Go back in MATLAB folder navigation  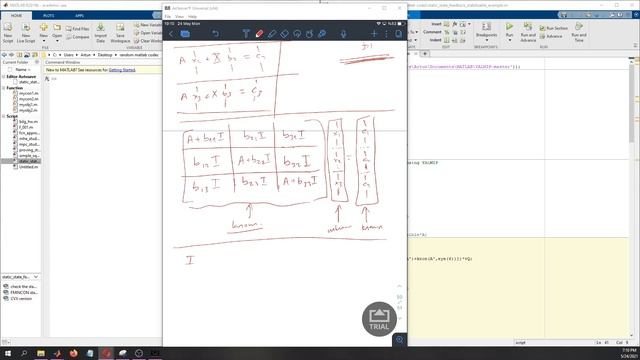click(4, 55)
